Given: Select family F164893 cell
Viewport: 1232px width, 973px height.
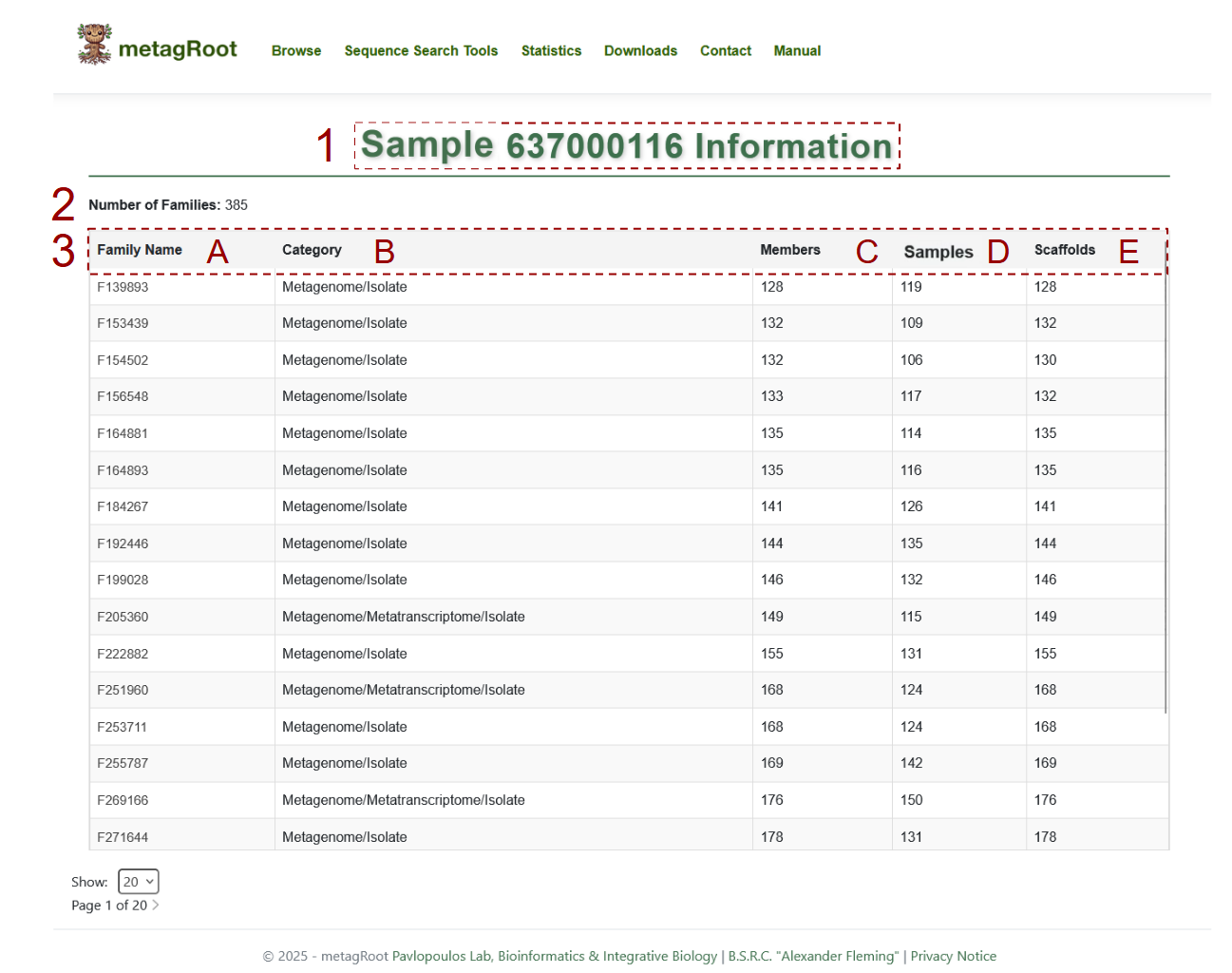Looking at the screenshot, I should pyautogui.click(x=123, y=470).
